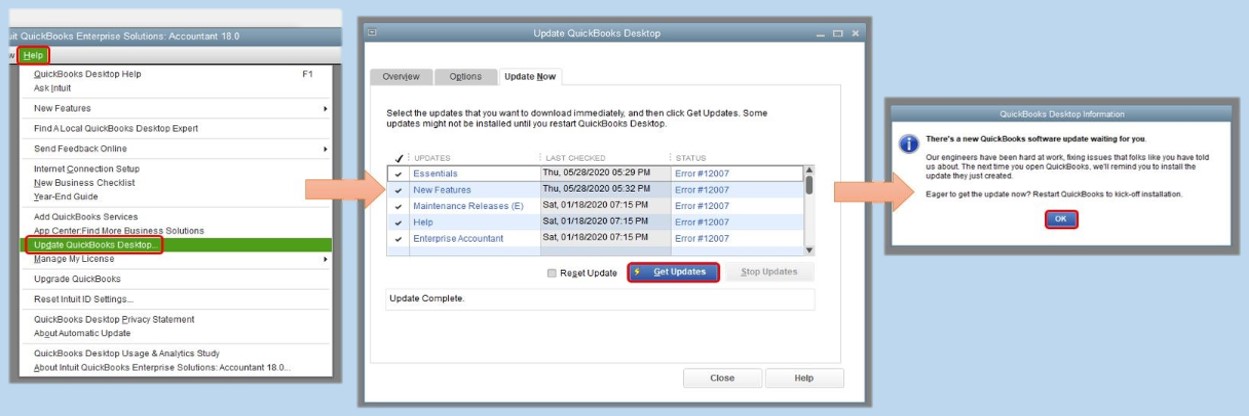Viewport: 1249px width, 416px height.
Task: Click Upgrade QuickBooks menu entry
Action: pyautogui.click(x=175, y=279)
